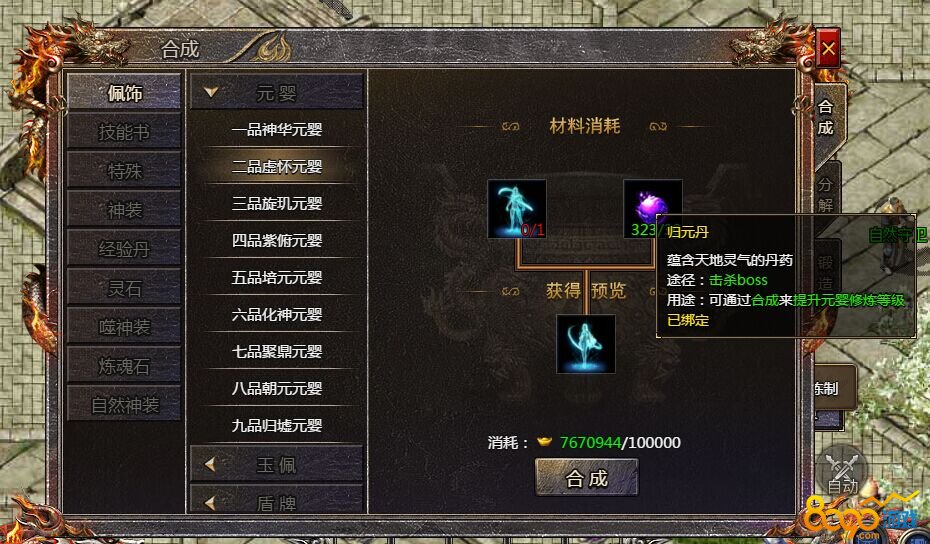
Task: Open the 自然神装 category
Action: coord(124,405)
